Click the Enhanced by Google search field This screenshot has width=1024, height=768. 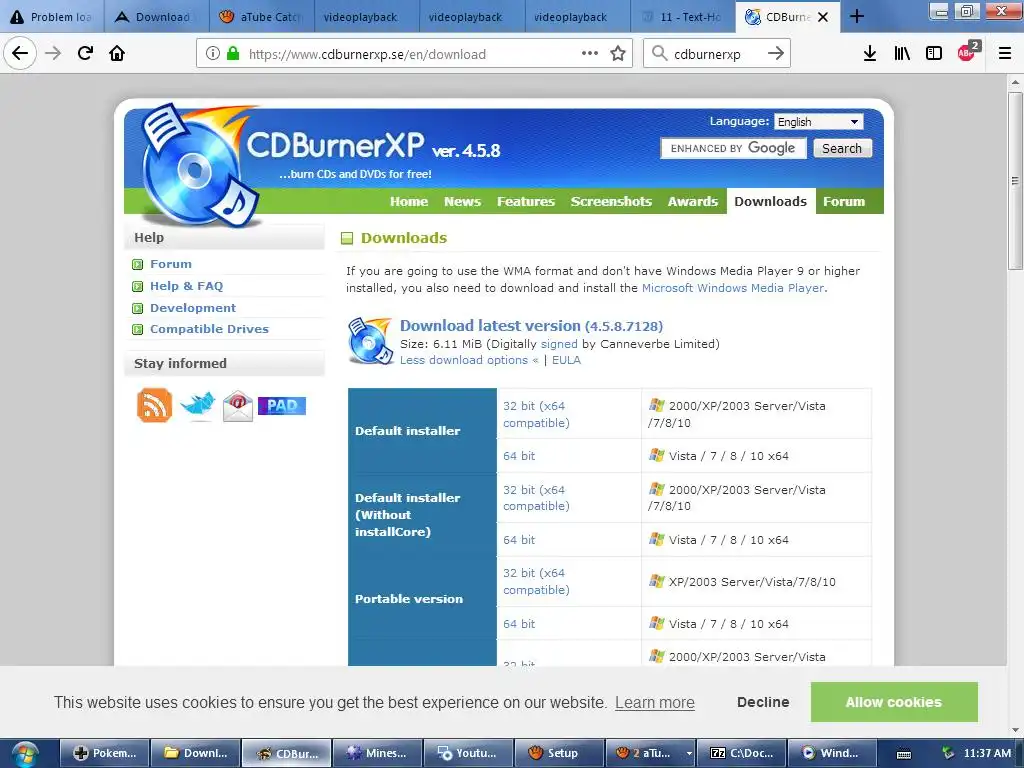tap(733, 148)
